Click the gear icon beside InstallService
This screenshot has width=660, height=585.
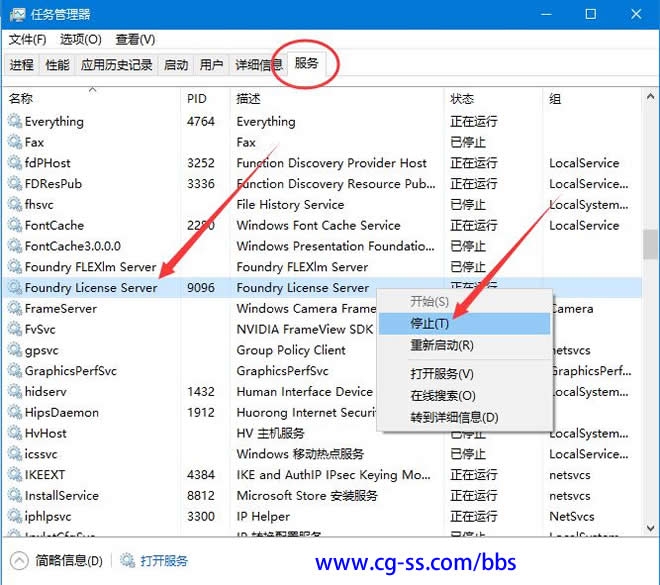(14, 496)
